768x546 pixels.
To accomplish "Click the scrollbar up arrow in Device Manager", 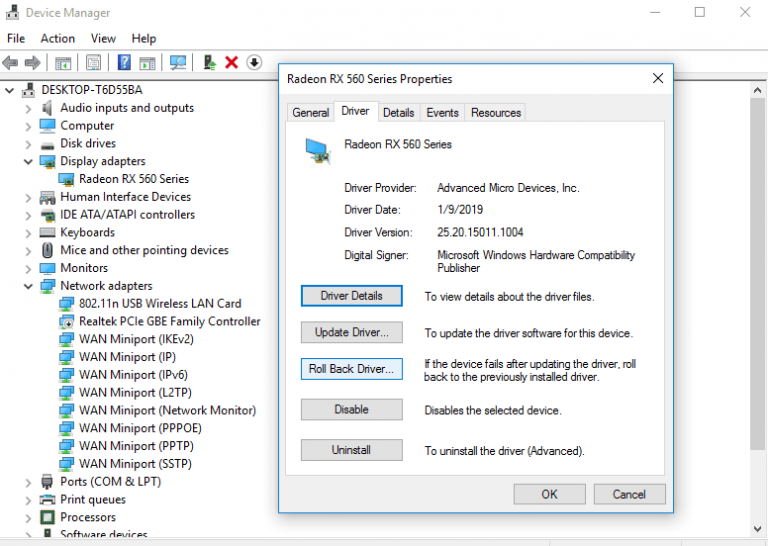I will click(x=757, y=90).
